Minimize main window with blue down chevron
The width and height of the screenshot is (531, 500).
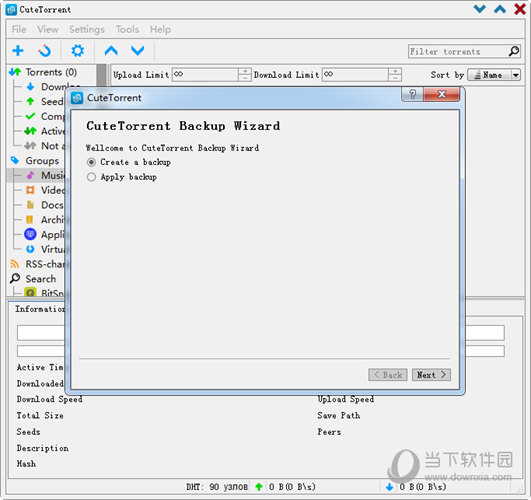point(480,9)
